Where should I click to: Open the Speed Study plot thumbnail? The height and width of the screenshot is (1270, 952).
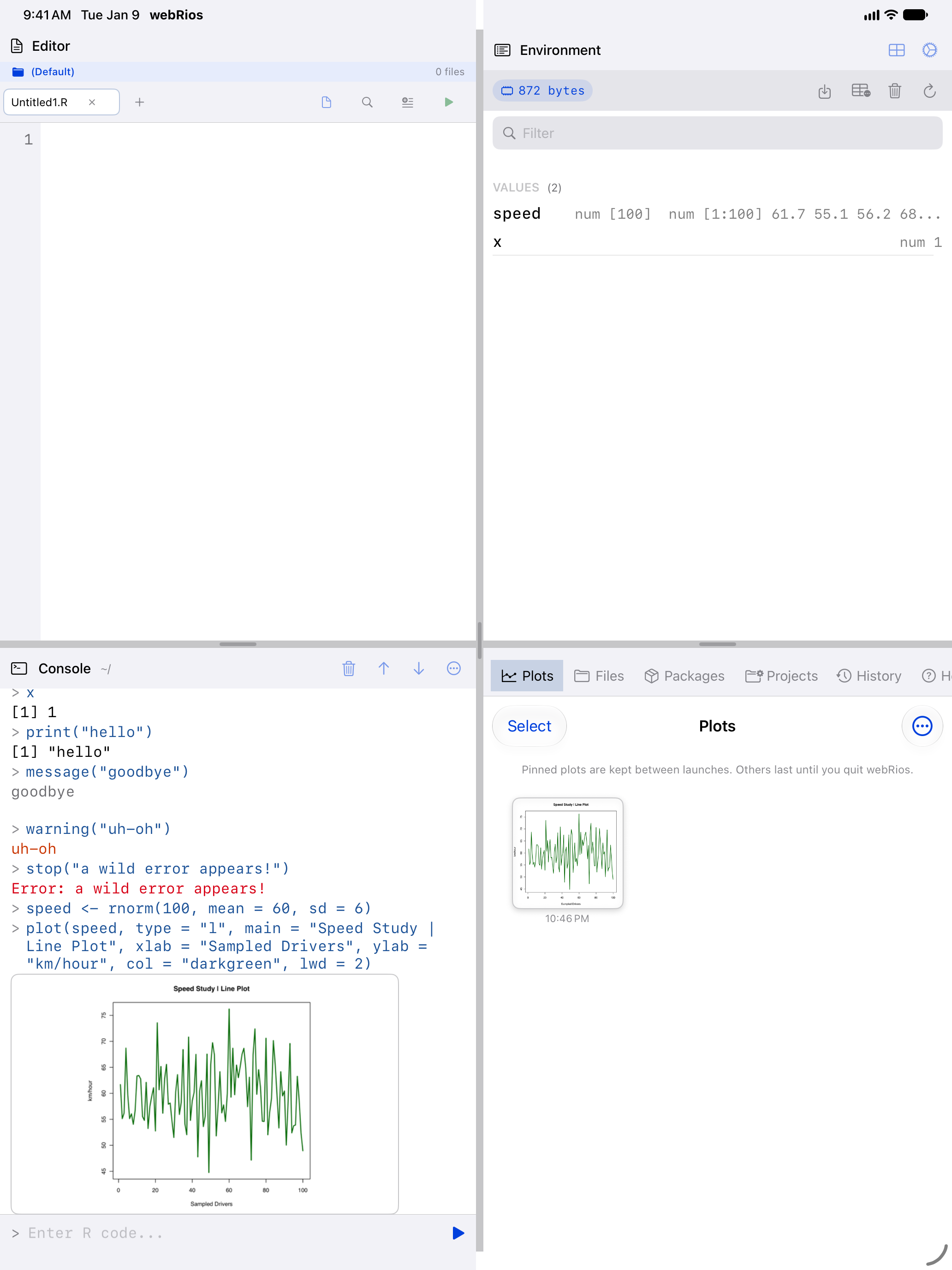[567, 853]
